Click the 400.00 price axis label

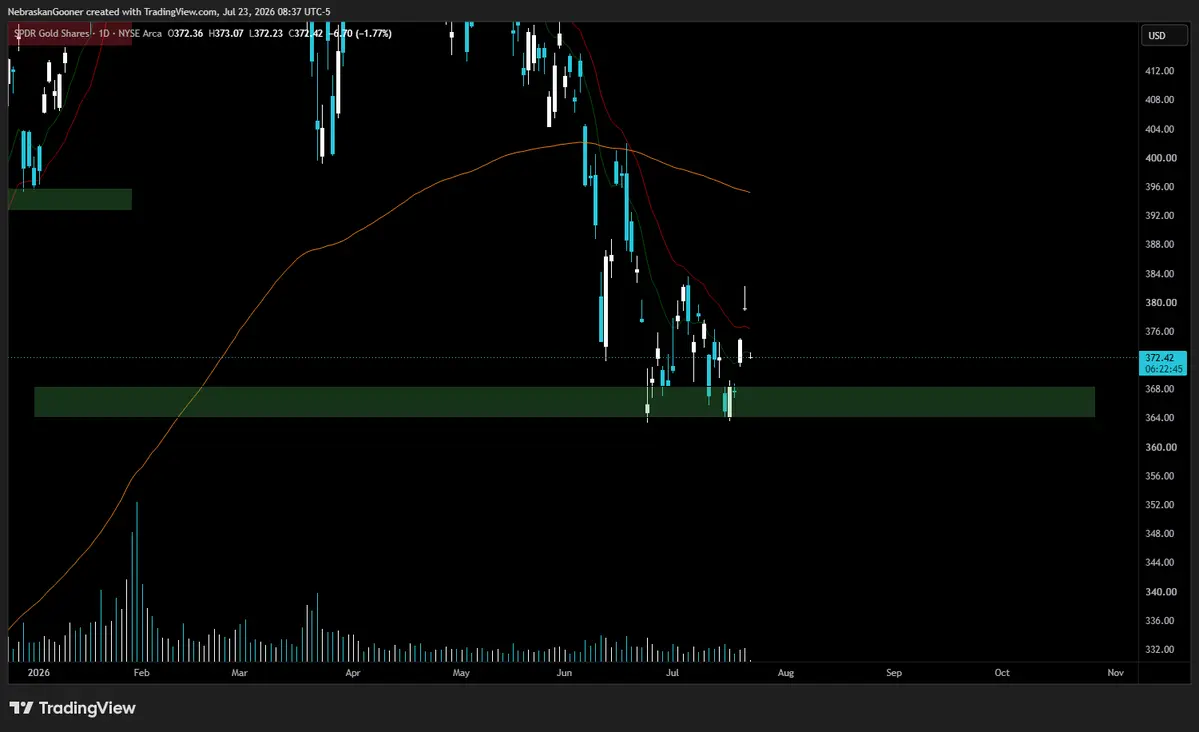(x=1160, y=158)
